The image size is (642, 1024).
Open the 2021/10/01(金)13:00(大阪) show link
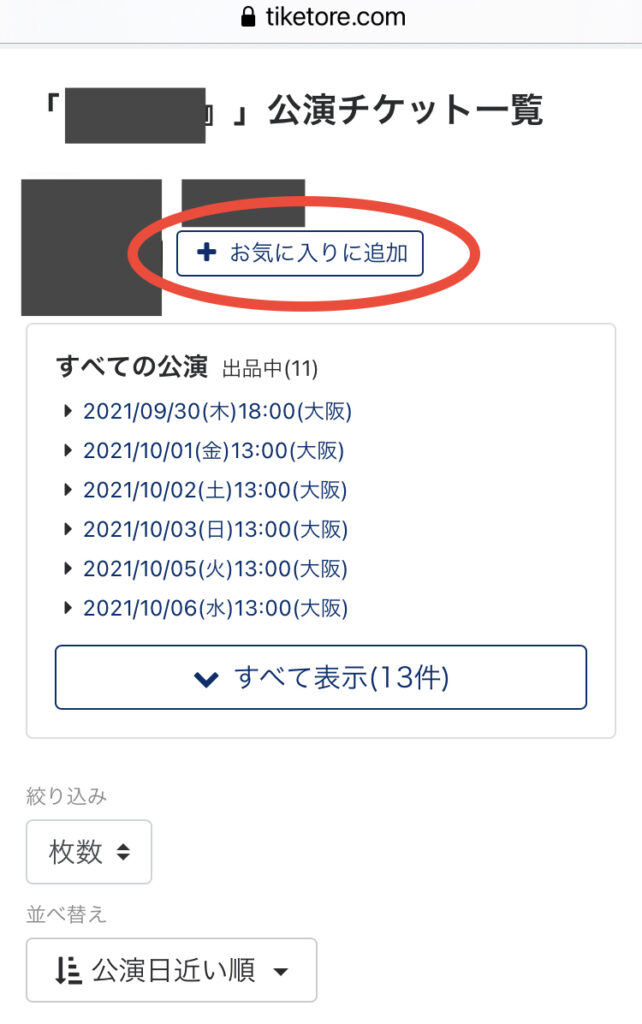(214, 451)
